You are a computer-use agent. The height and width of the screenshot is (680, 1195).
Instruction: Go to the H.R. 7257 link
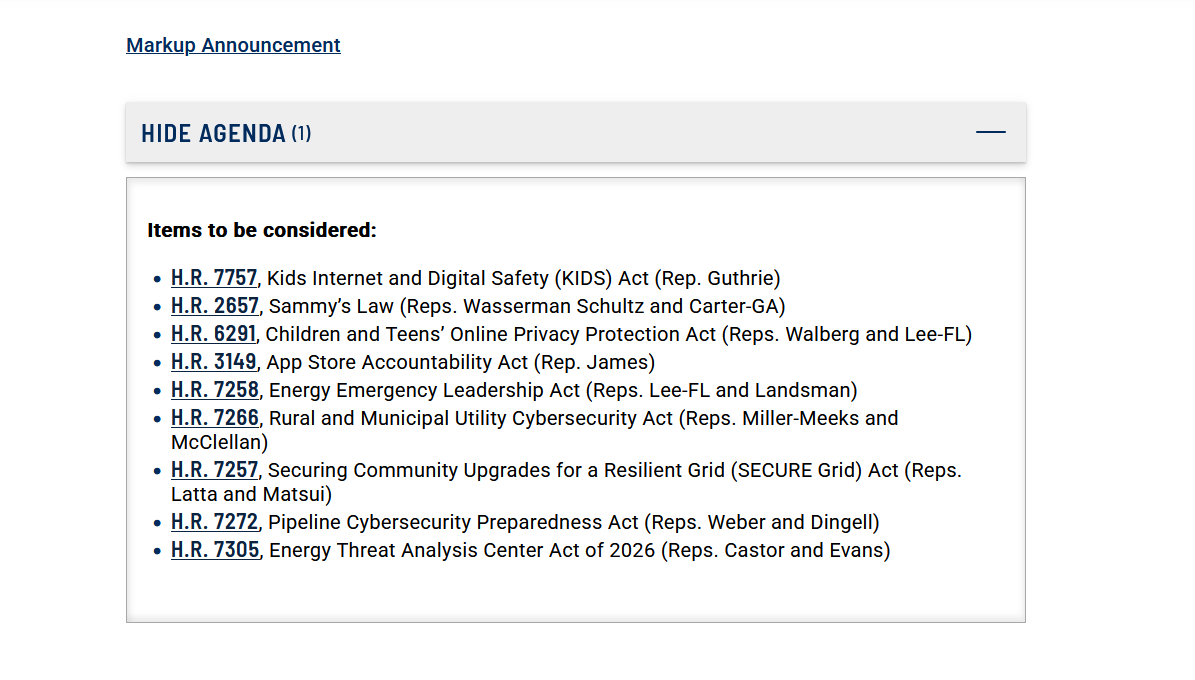click(x=214, y=470)
